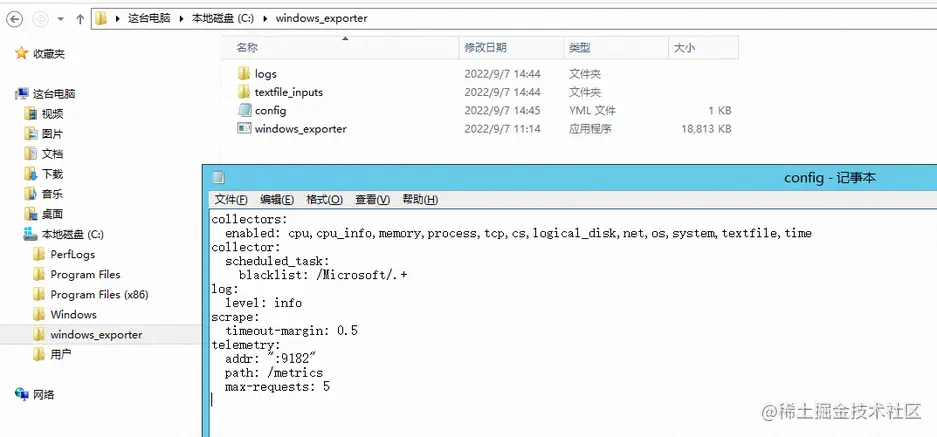Select the windows_exporter application icon
The height and width of the screenshot is (437, 937).
point(244,128)
